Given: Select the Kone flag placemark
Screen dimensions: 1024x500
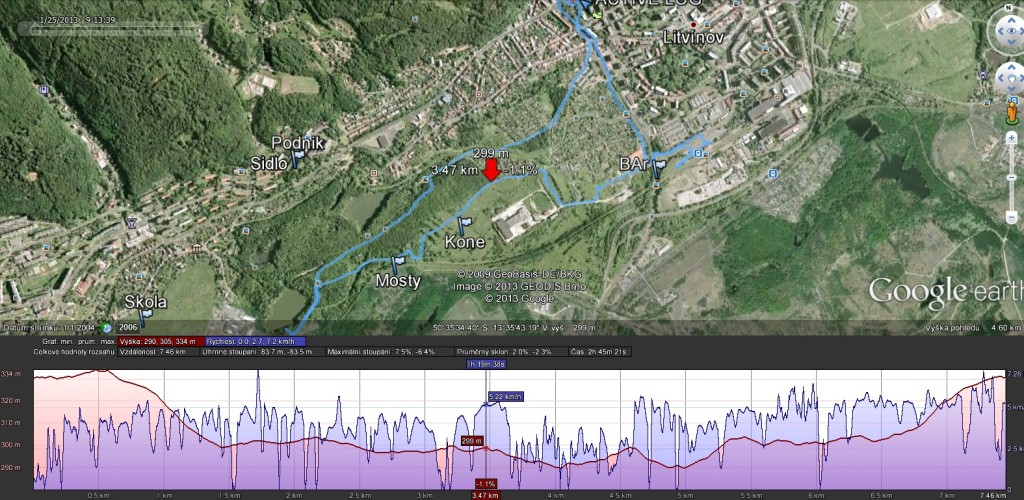Looking at the screenshot, I should [x=464, y=225].
